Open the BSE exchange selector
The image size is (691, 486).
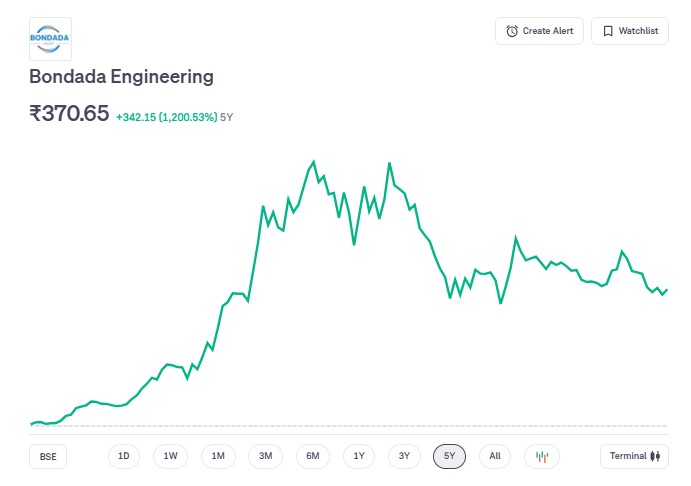coord(48,456)
